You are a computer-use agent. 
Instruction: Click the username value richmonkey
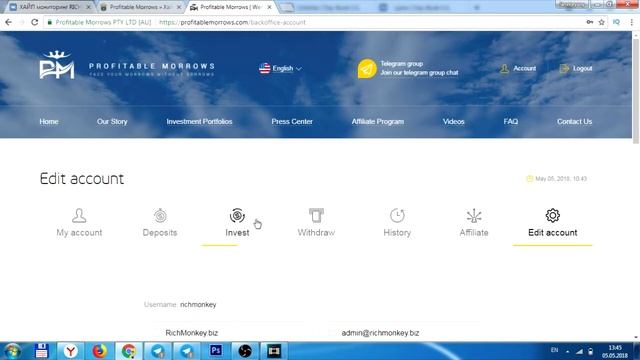198,305
